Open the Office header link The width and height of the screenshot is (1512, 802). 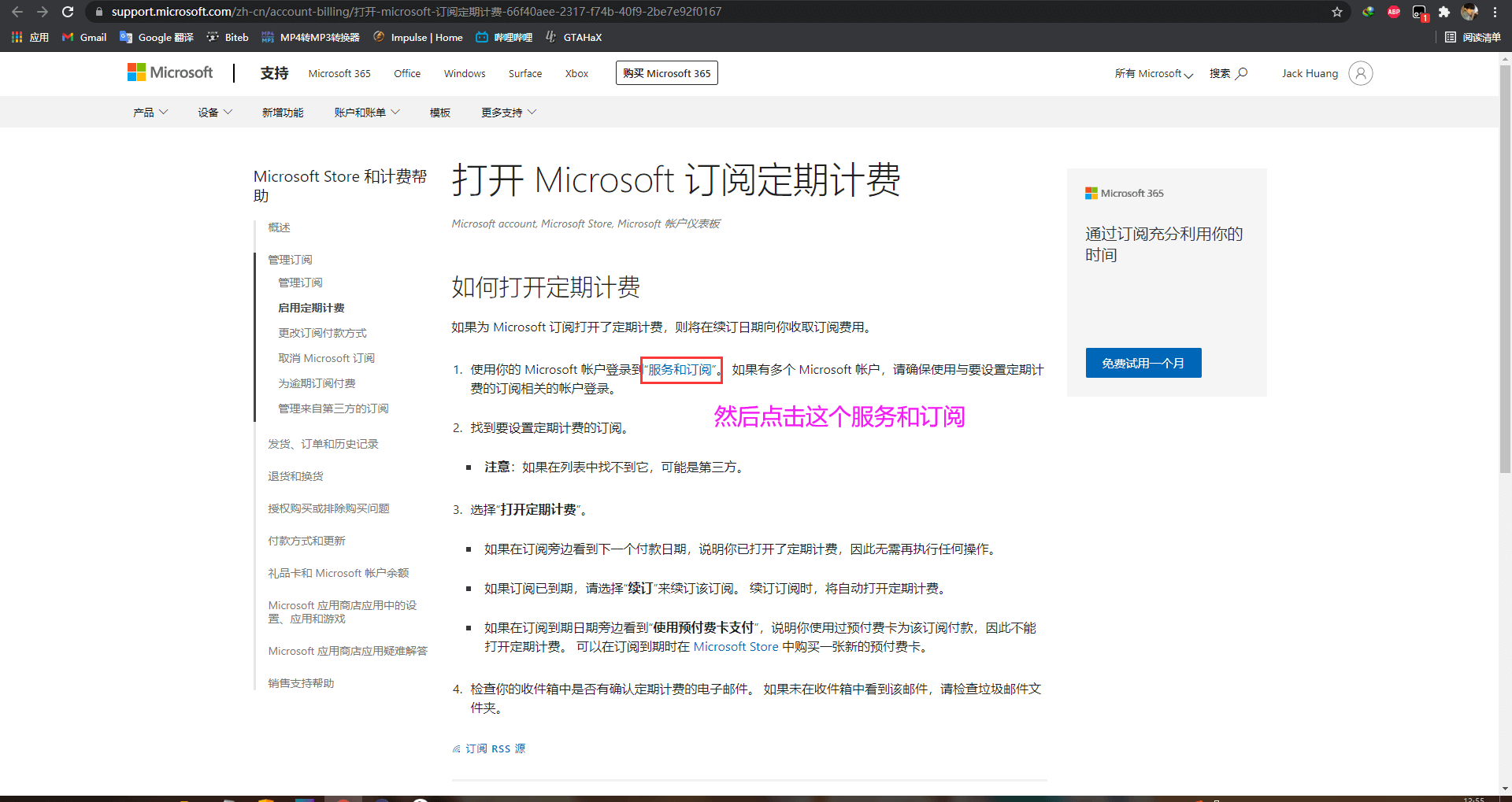point(407,73)
